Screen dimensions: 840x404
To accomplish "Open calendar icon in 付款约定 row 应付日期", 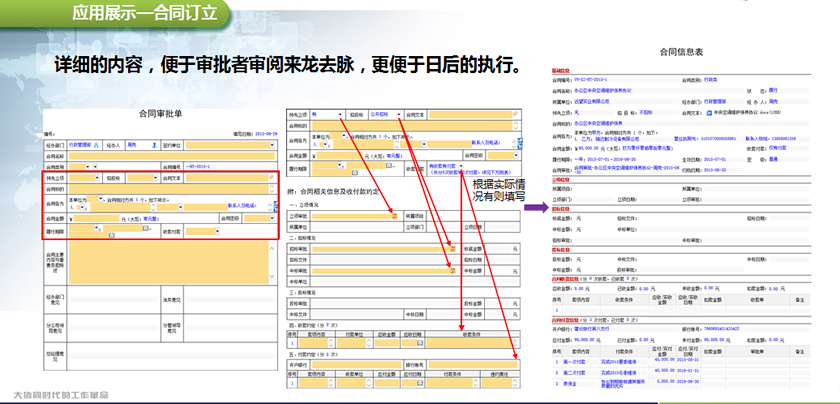I will [420, 383].
